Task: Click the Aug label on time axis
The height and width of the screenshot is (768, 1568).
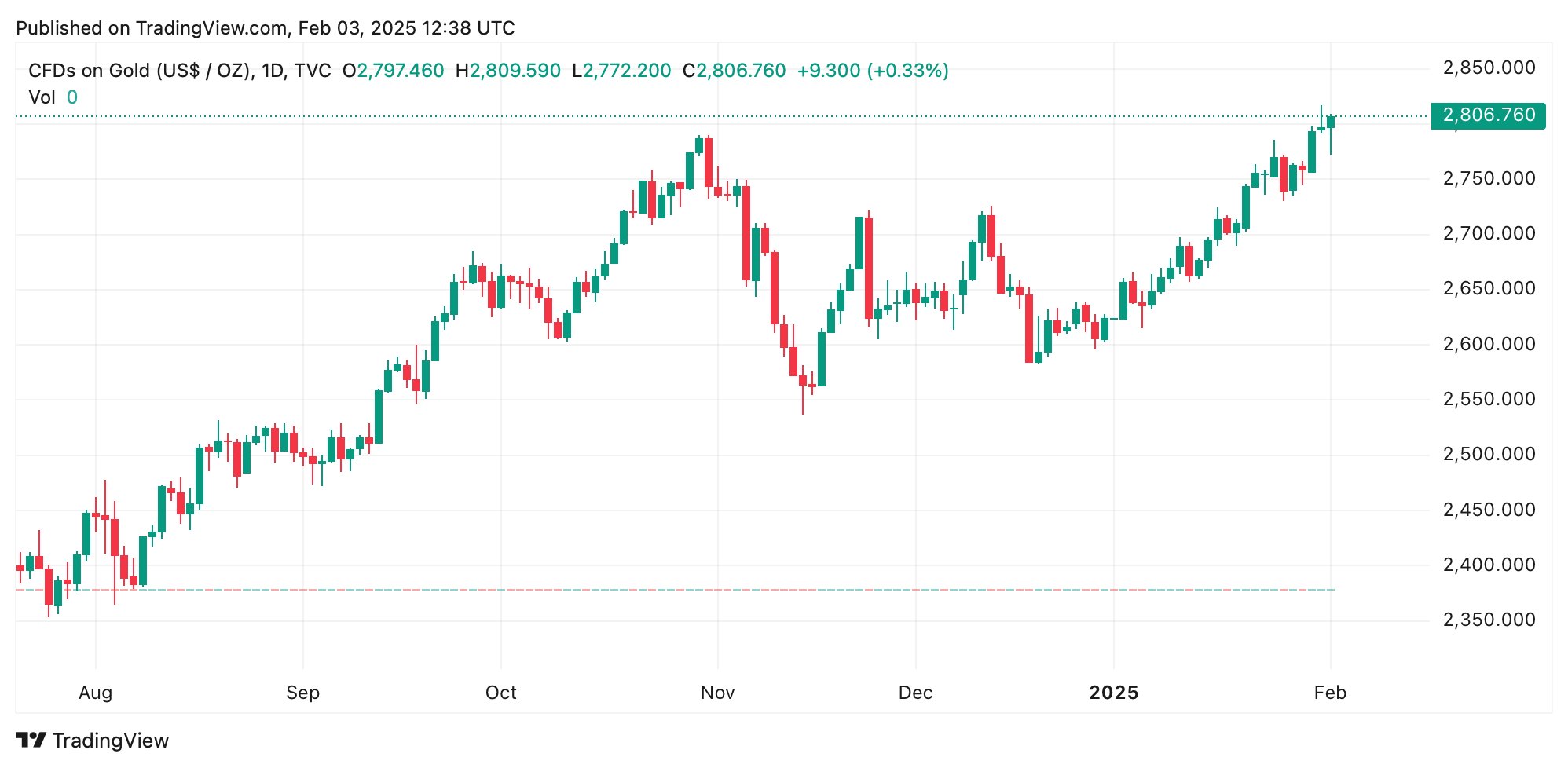Action: pos(96,693)
